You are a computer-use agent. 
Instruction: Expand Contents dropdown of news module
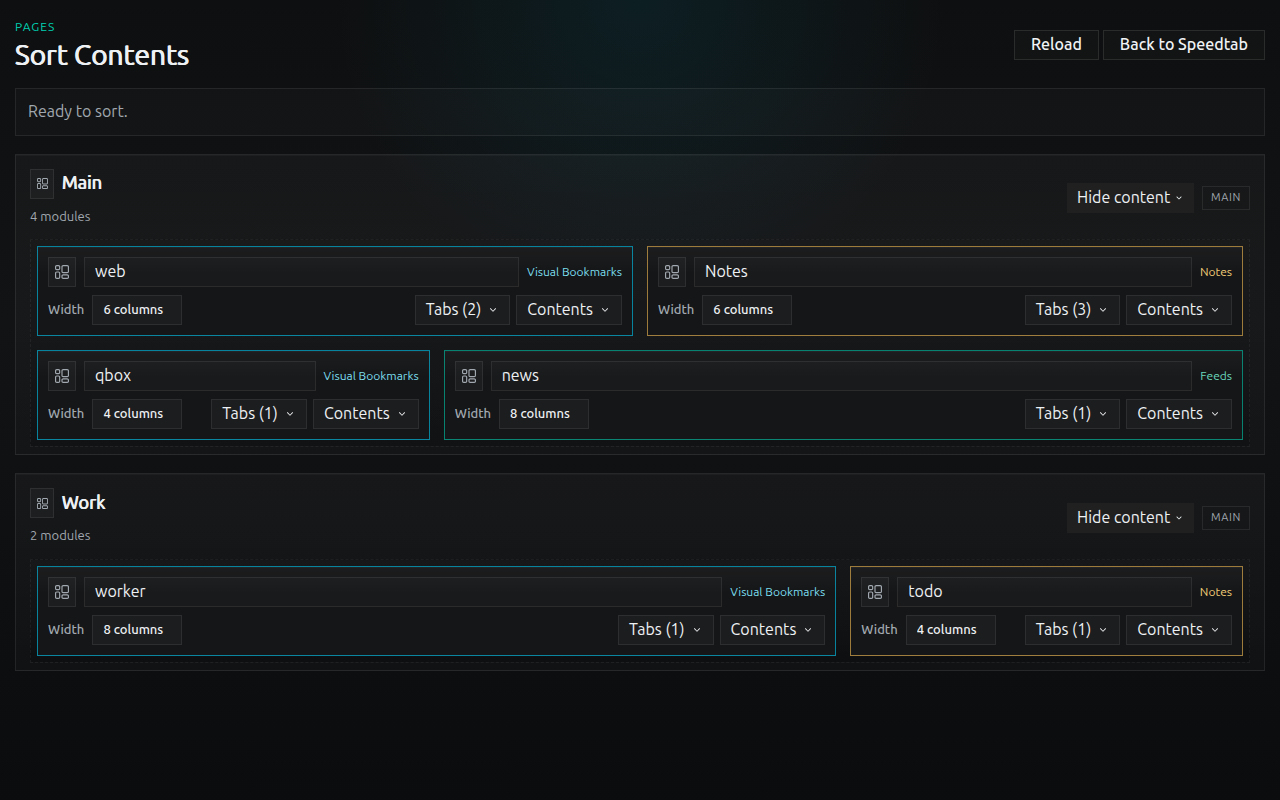tap(1179, 414)
